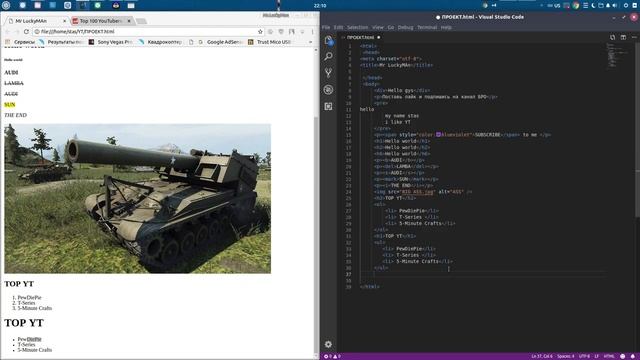Image resolution: width=640 pixels, height=360 pixels.
Task: Select the ПРОЕКТ.html editor tab
Action: (361, 37)
